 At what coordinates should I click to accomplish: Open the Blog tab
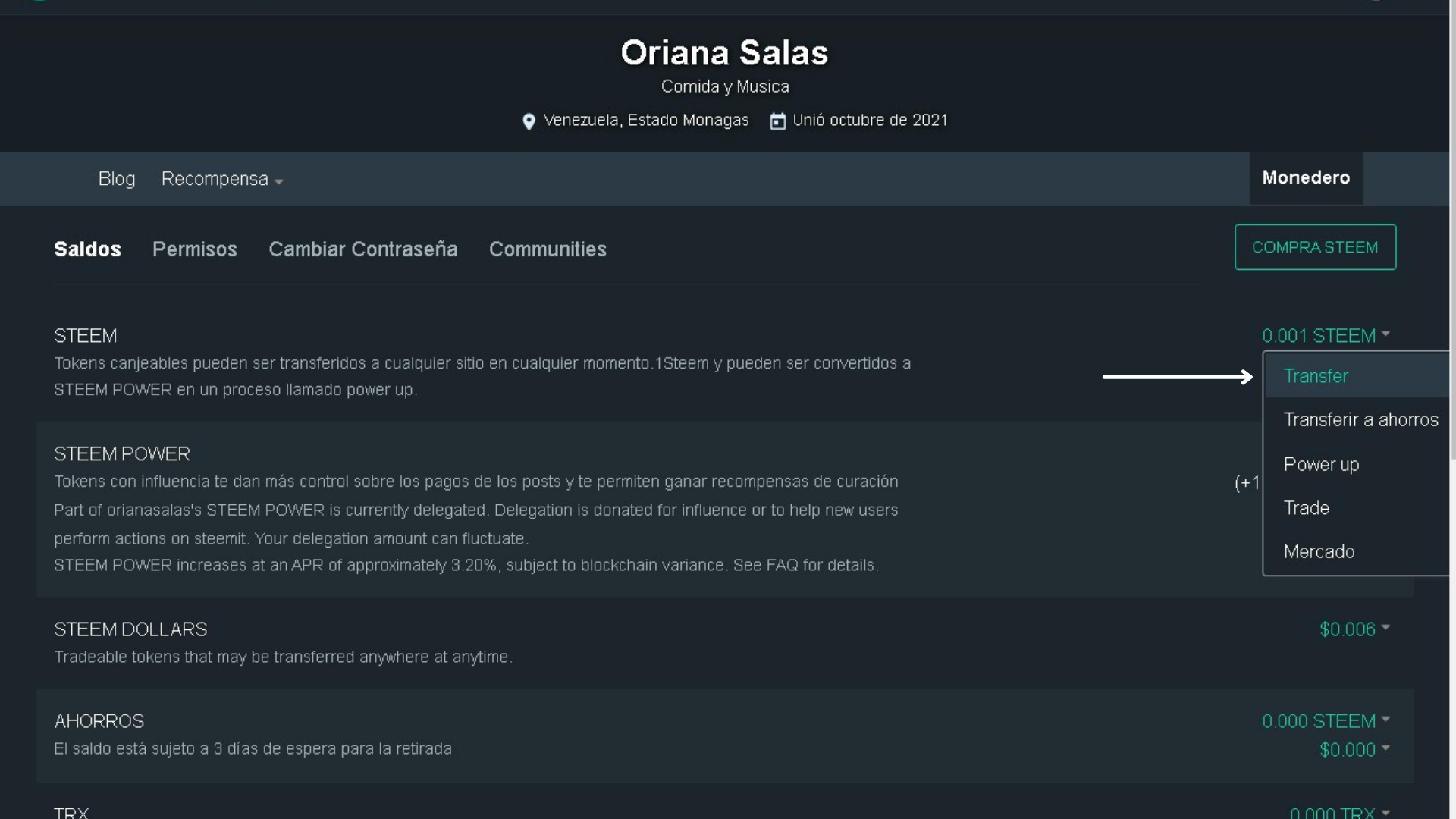[x=117, y=179]
